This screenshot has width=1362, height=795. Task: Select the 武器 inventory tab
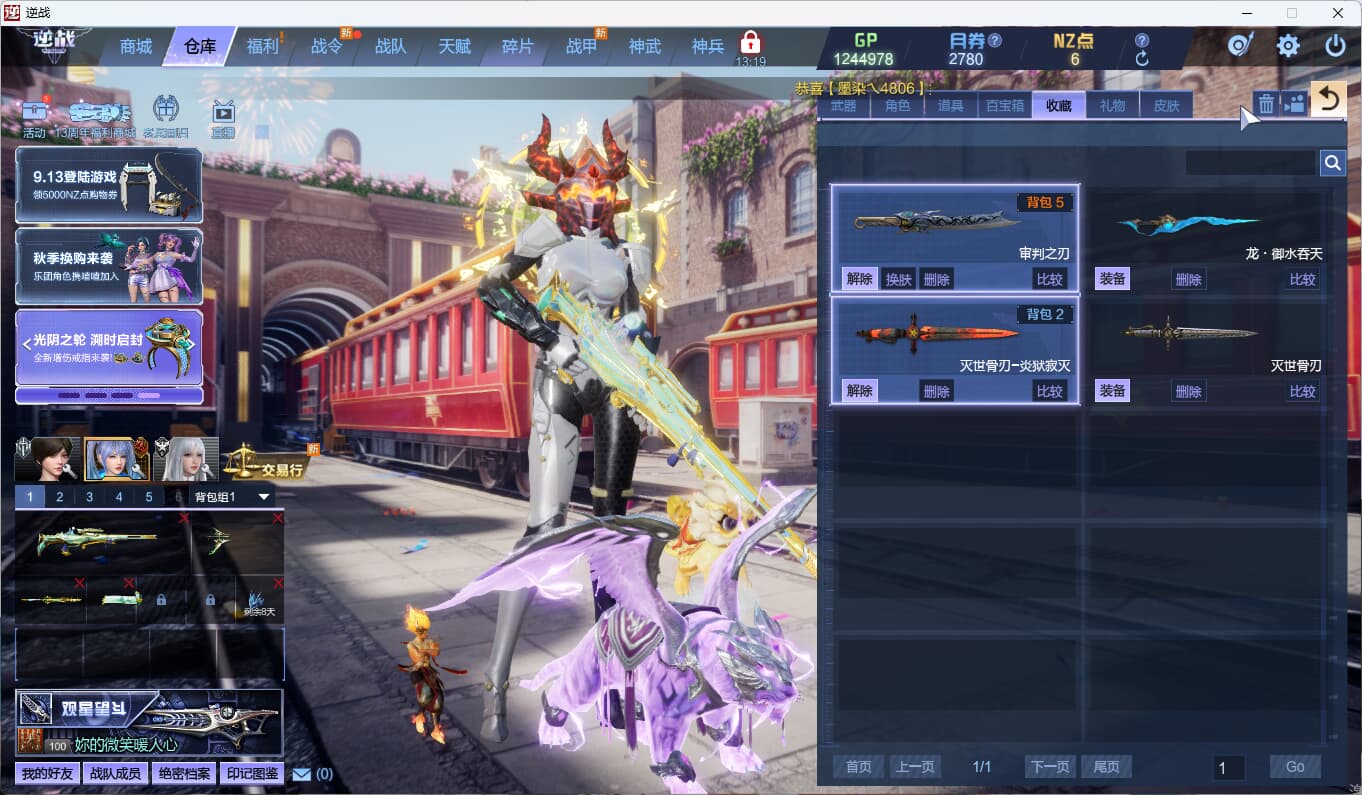[843, 105]
